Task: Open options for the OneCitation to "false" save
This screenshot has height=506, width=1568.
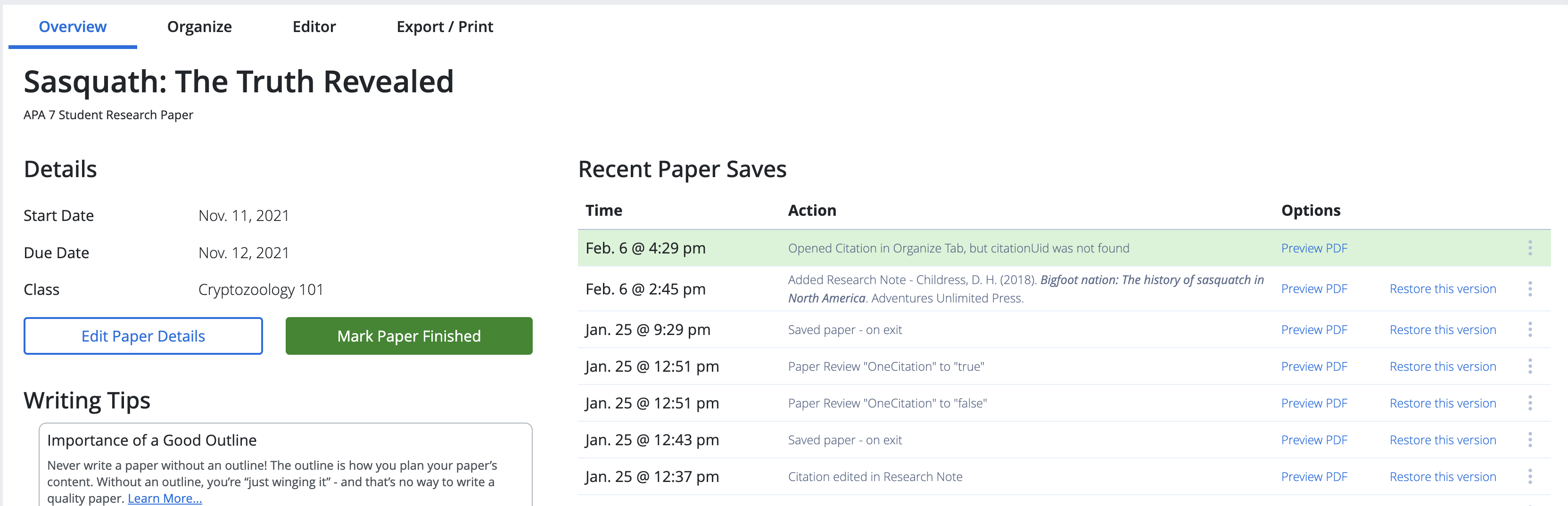Action: point(1530,403)
